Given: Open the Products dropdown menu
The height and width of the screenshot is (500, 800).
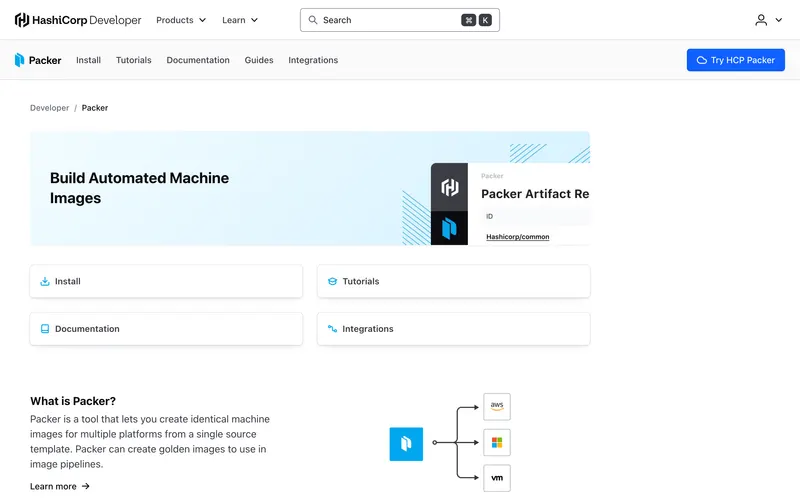Looking at the screenshot, I should pyautogui.click(x=181, y=20).
